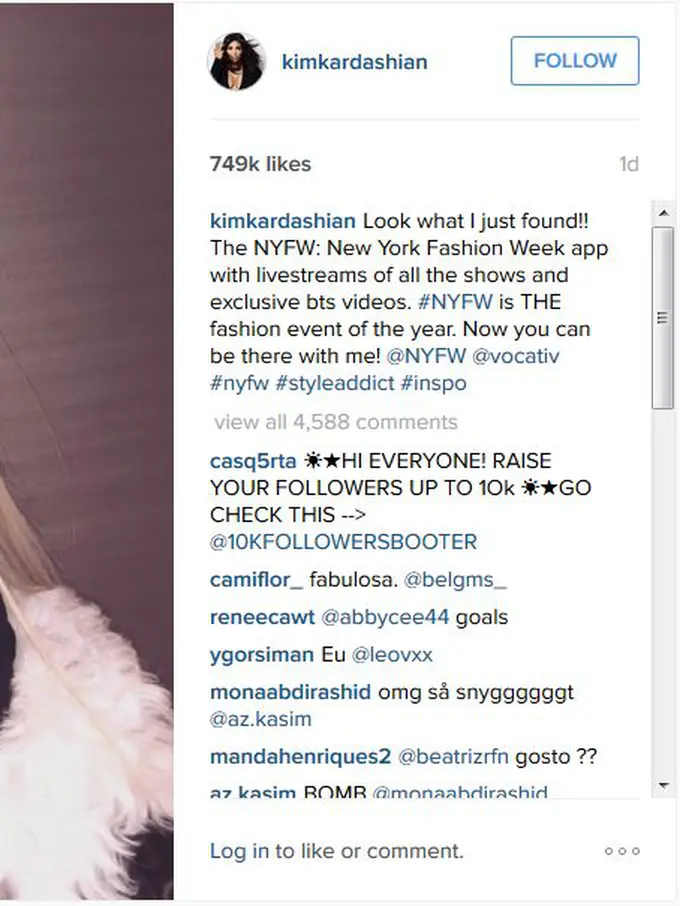Image resolution: width=680 pixels, height=906 pixels.
Task: Open the three-dot more options menu
Action: click(x=622, y=851)
